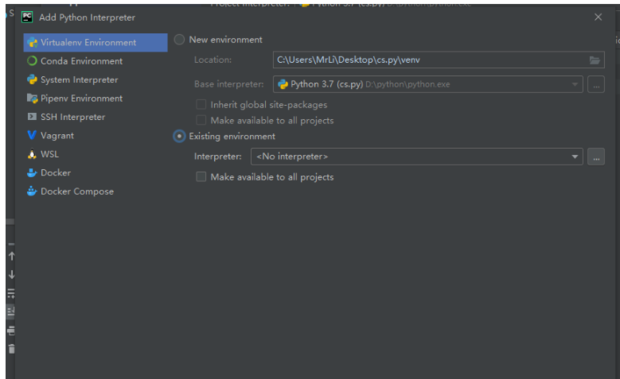Select the Existing environment radio button

click(x=179, y=136)
